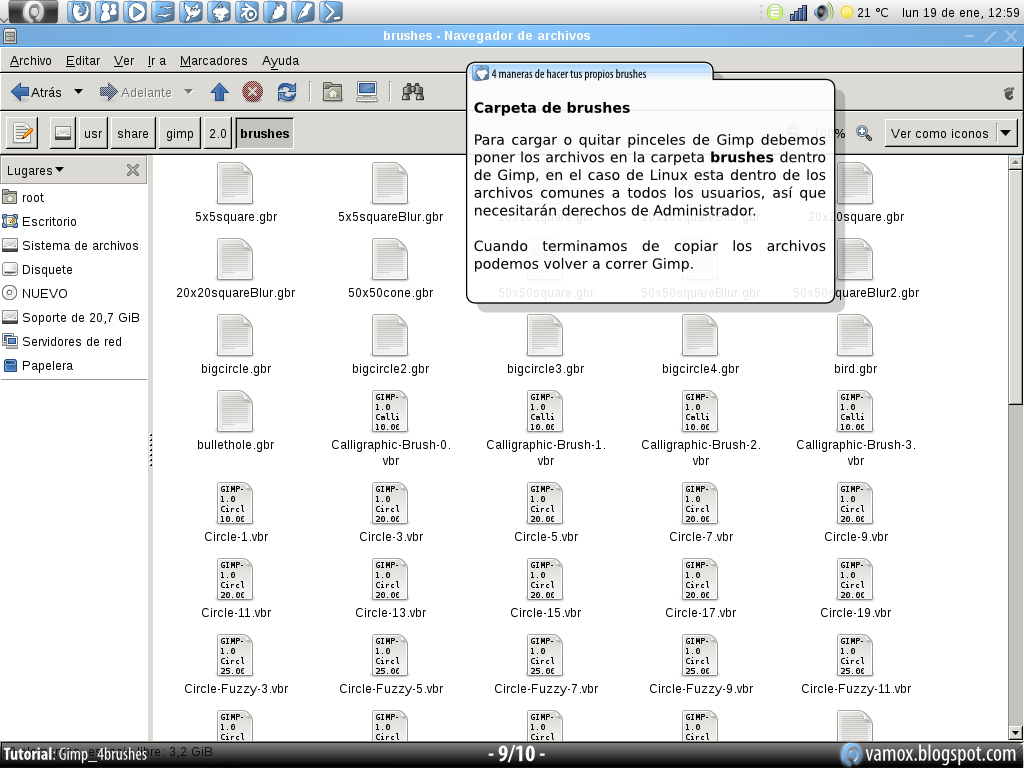The height and width of the screenshot is (770, 1024).
Task: Open the Marcadores menu
Action: (214, 61)
